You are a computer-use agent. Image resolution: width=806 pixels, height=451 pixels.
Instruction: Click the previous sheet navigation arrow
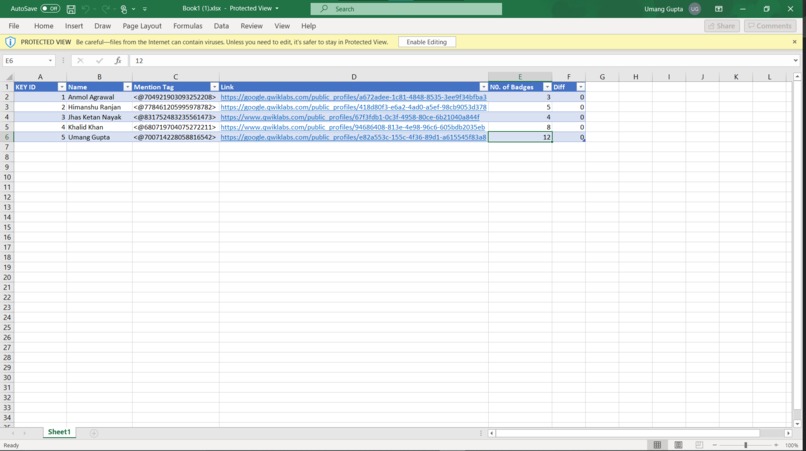click(x=13, y=434)
